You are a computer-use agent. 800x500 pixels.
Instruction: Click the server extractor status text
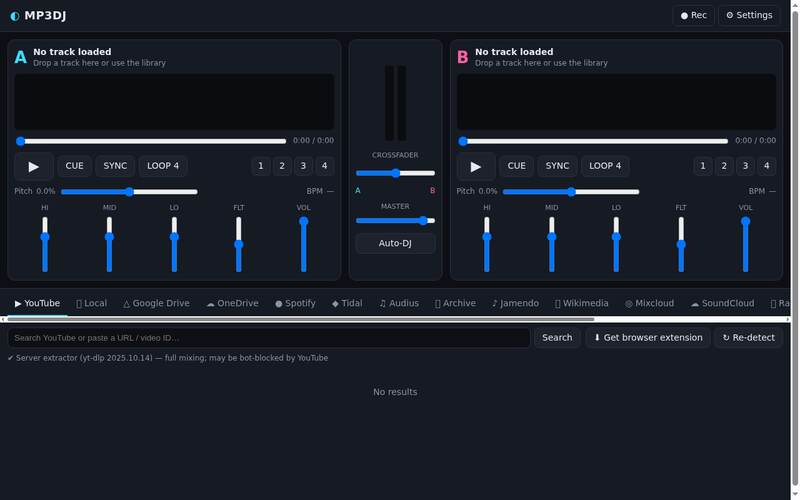168,358
